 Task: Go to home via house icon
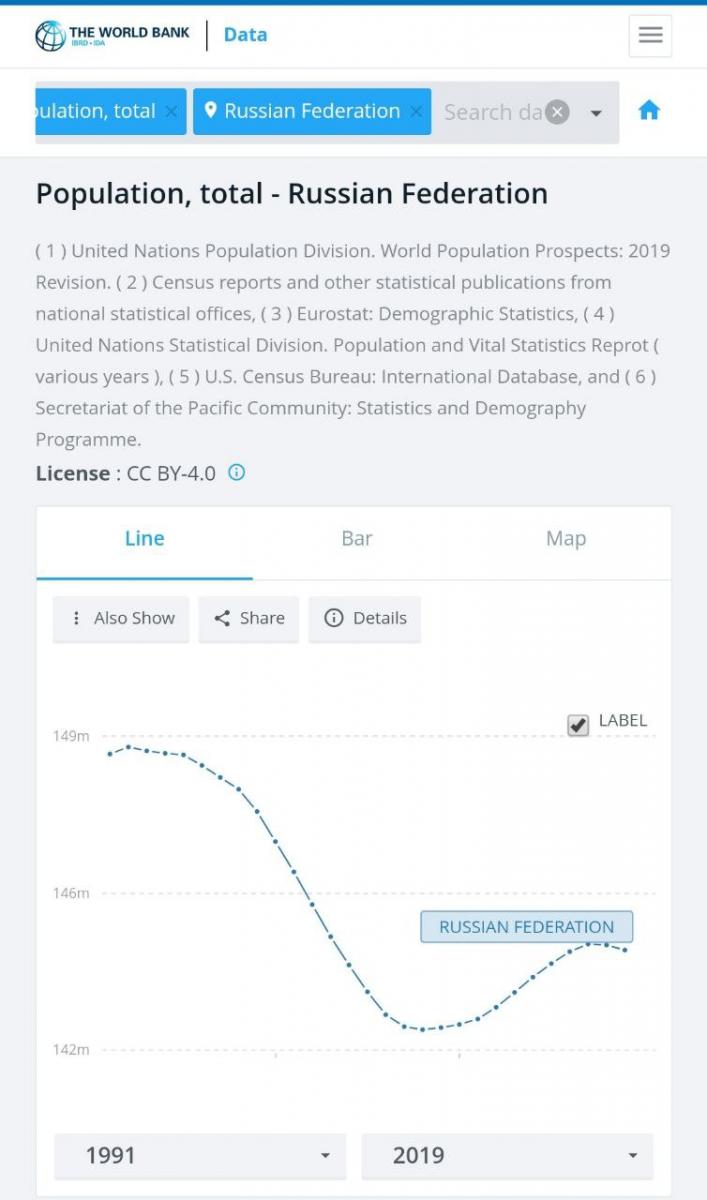coord(649,111)
